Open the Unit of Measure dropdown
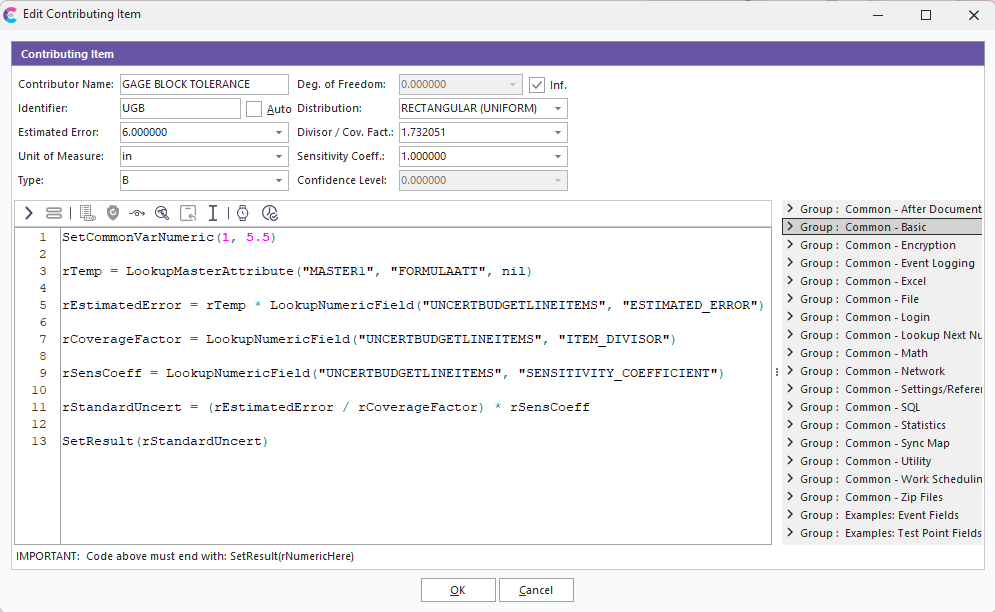The image size is (995, 612). (x=278, y=157)
